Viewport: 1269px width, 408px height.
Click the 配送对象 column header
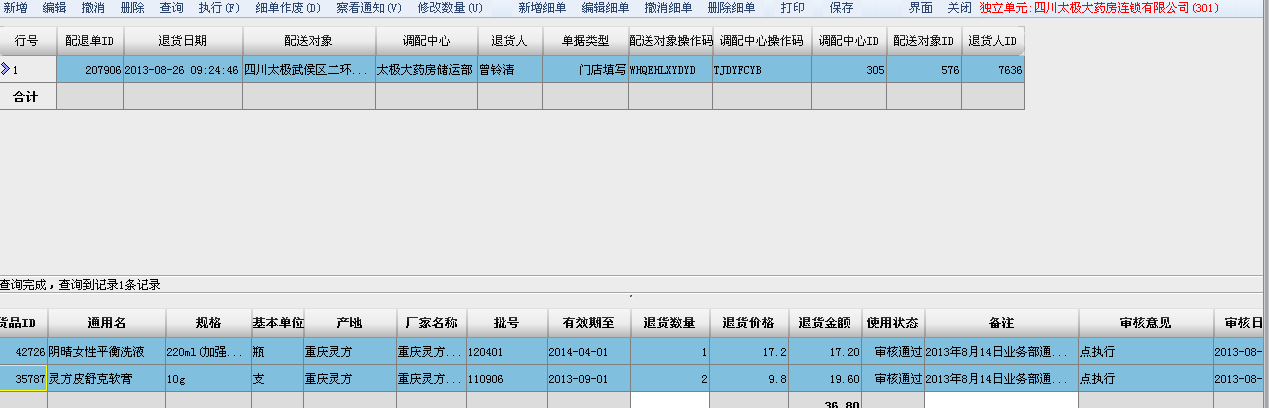click(309, 41)
